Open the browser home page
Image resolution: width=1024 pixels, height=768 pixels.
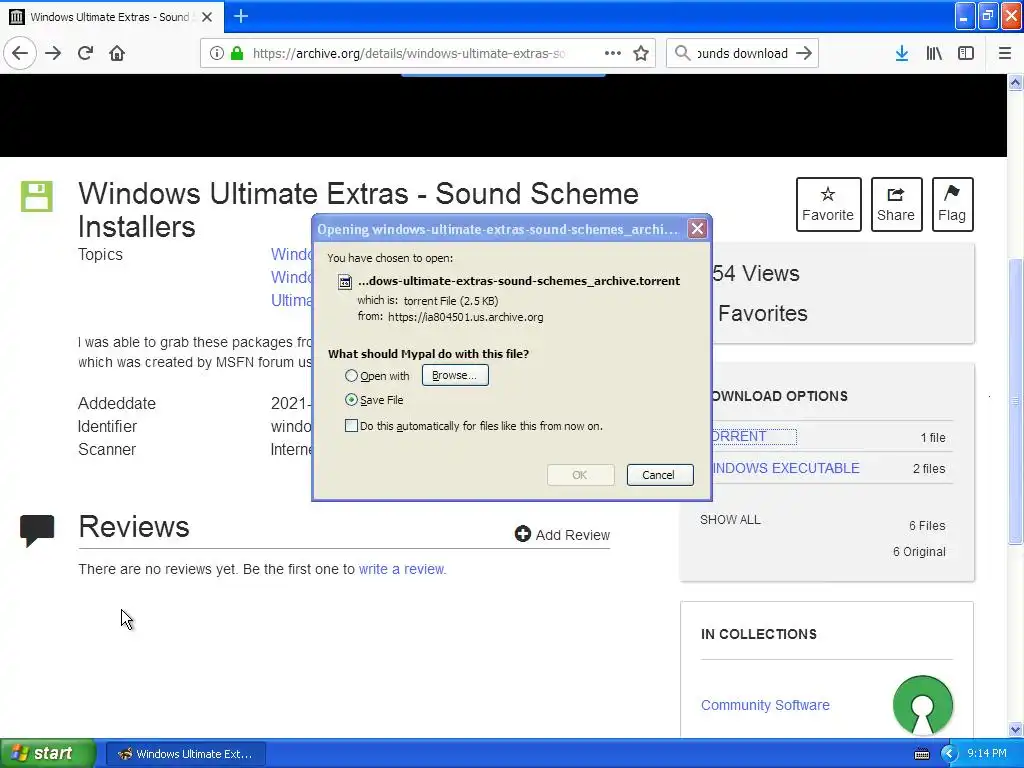(x=117, y=53)
